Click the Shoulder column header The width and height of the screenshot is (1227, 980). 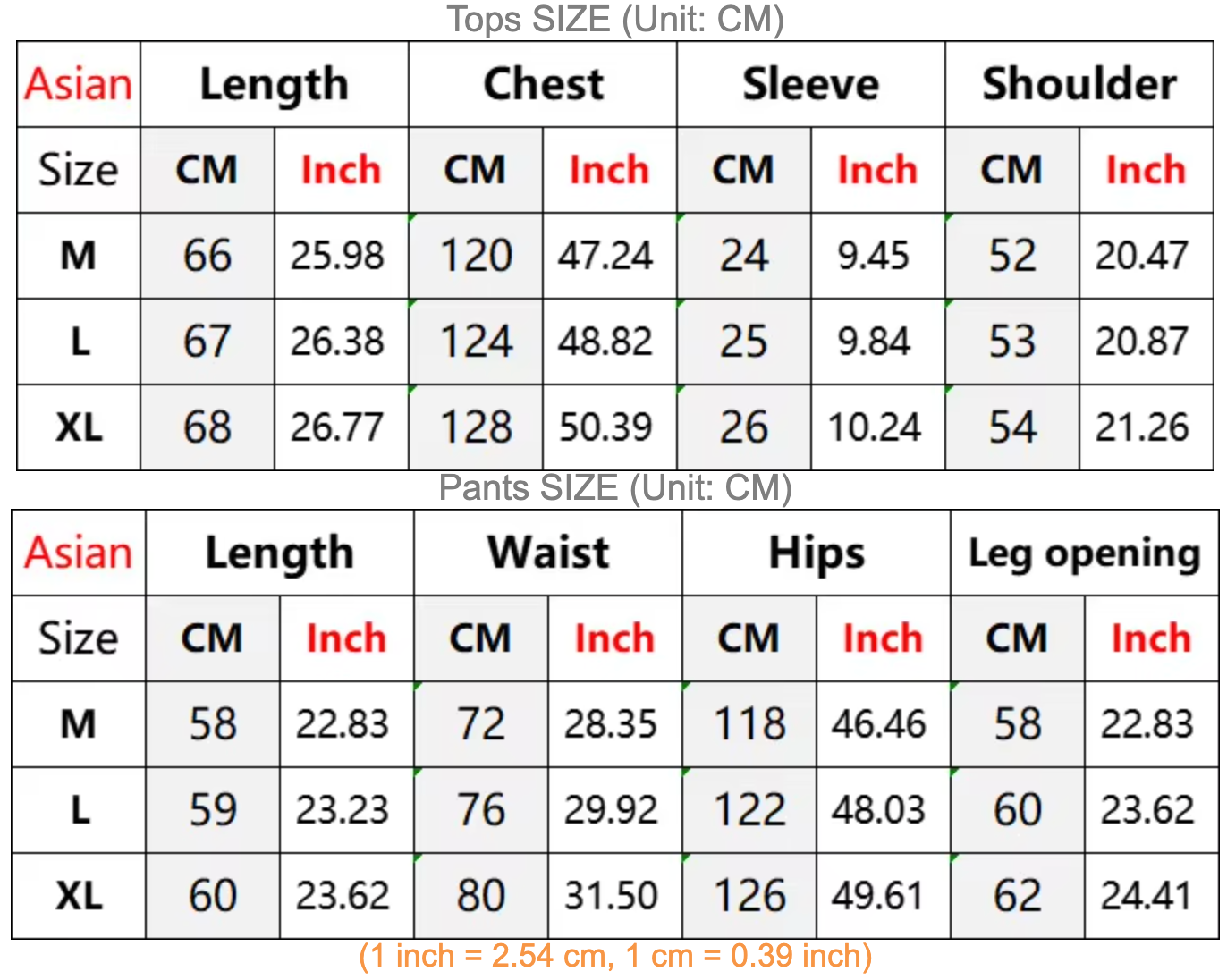point(1079,84)
